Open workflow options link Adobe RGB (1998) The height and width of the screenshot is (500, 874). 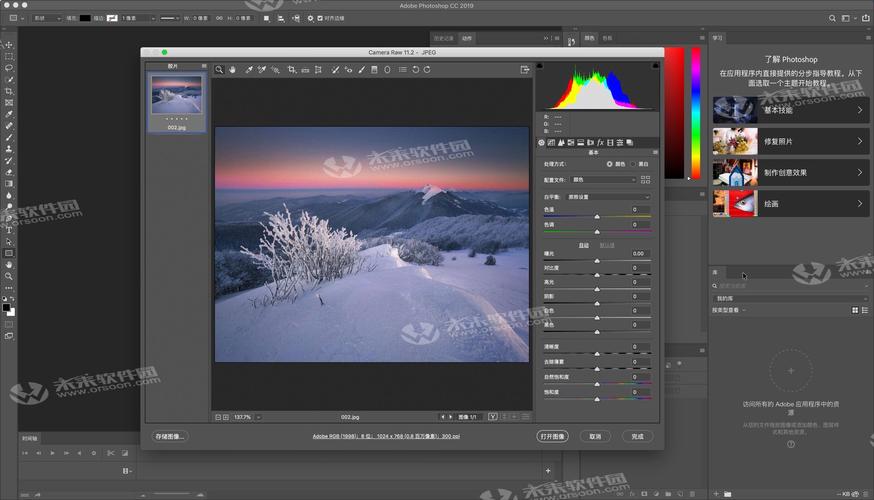(386, 436)
